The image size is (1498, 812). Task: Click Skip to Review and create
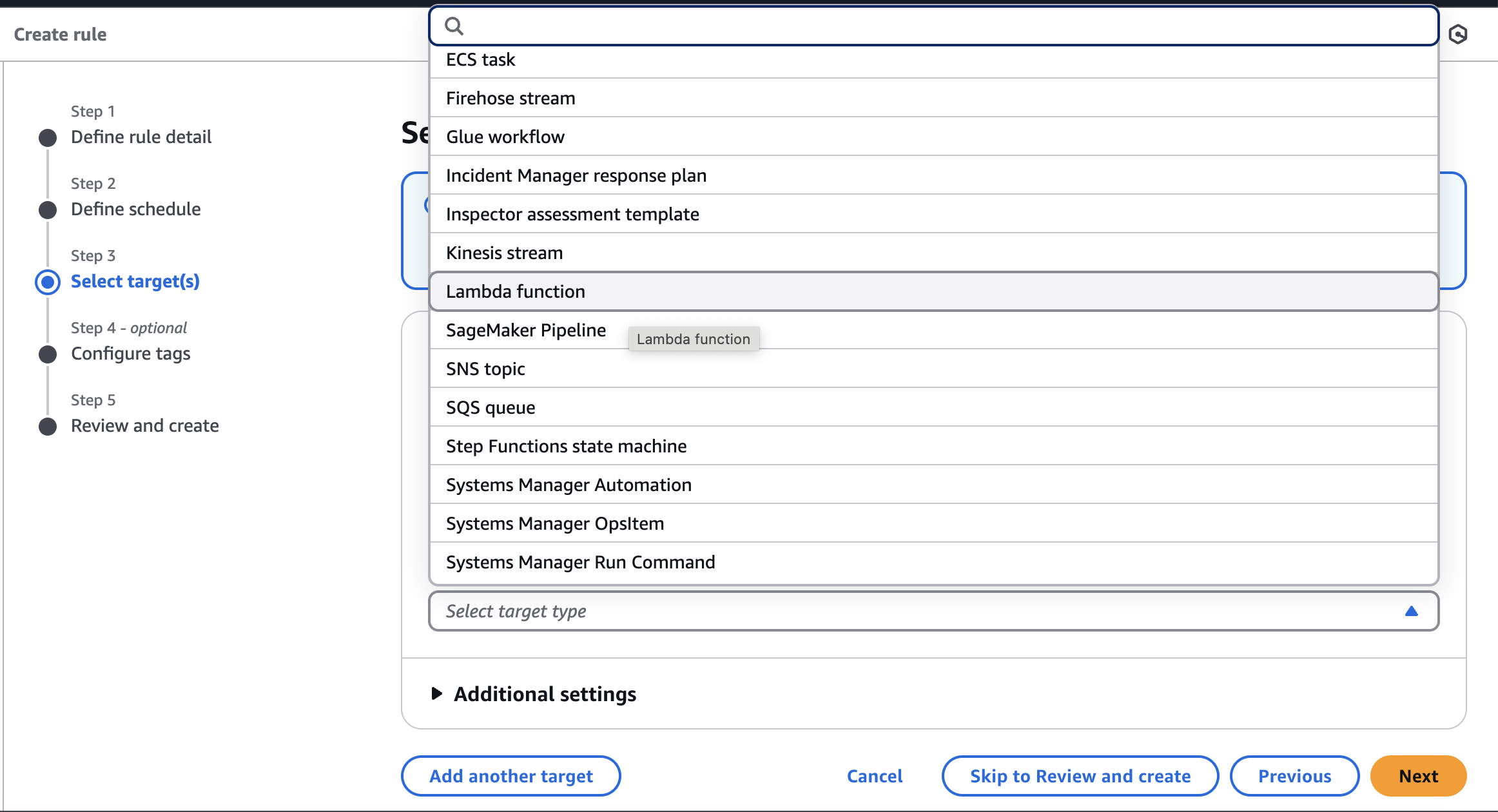(1080, 776)
